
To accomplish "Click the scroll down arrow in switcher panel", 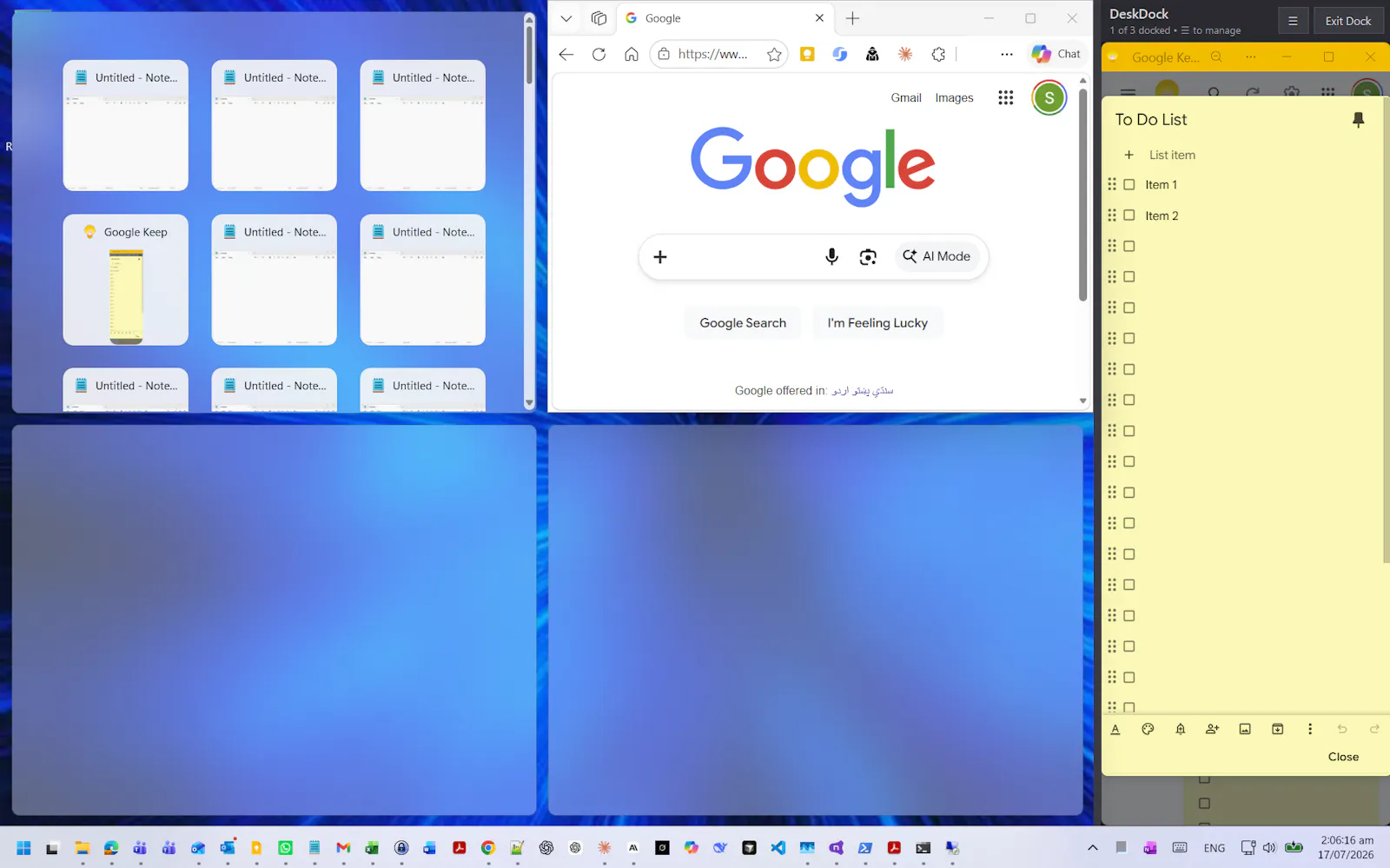I will 529,403.
